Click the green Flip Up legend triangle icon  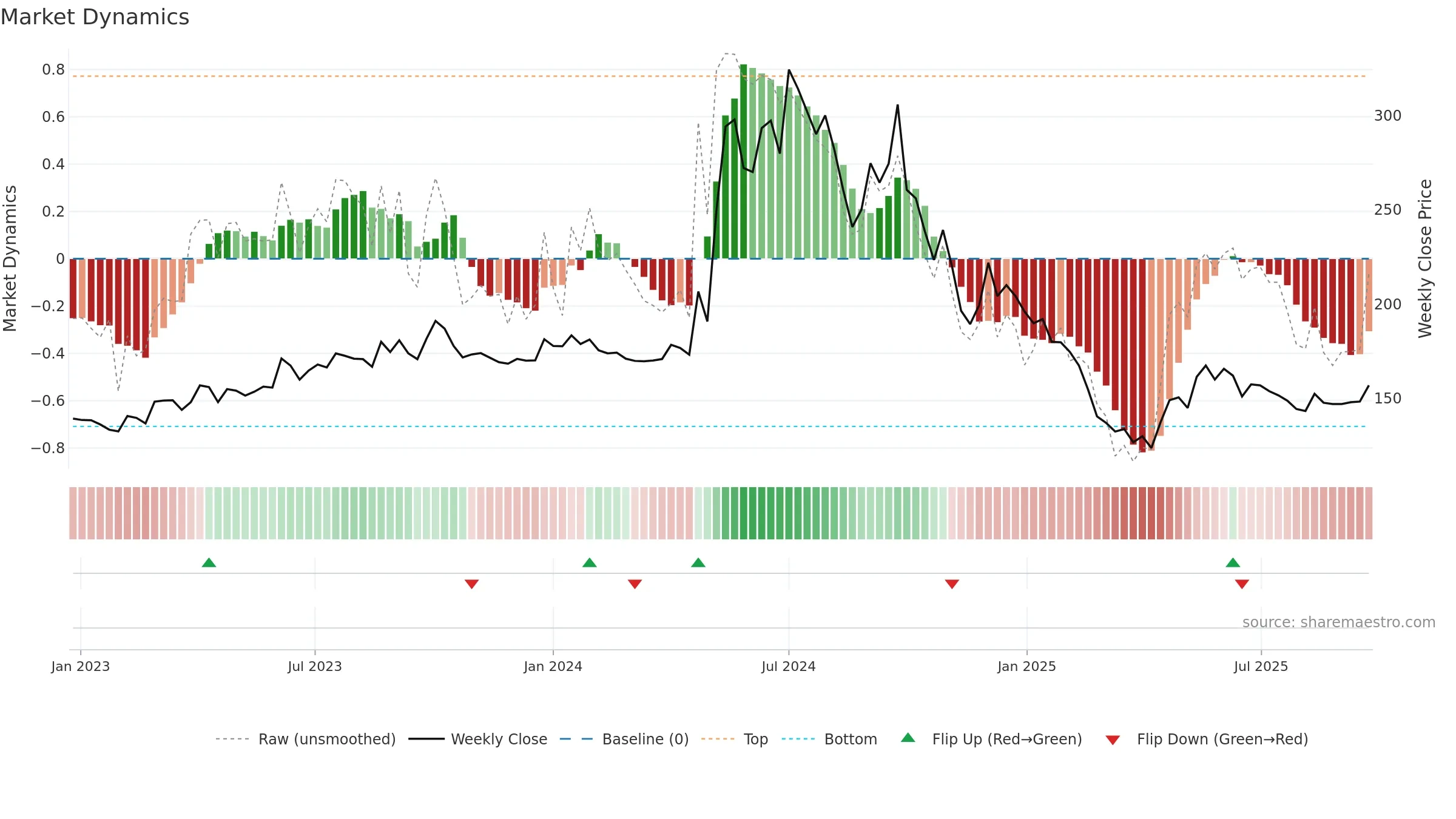pos(908,738)
